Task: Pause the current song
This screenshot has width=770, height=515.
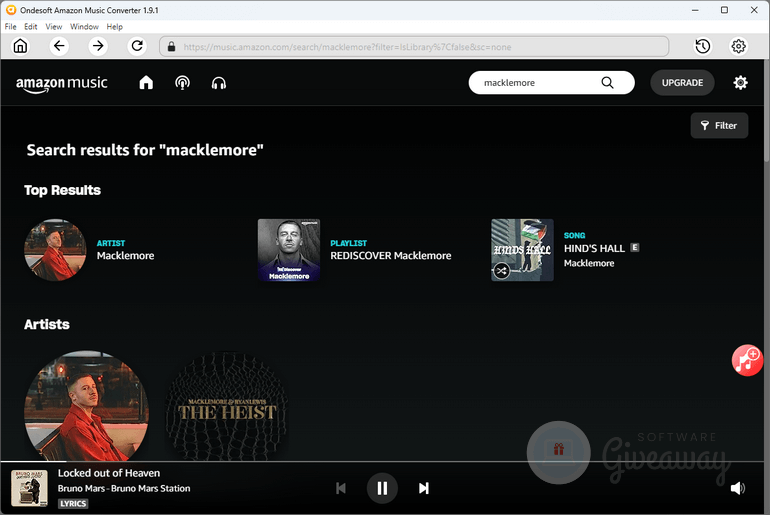Action: point(382,488)
